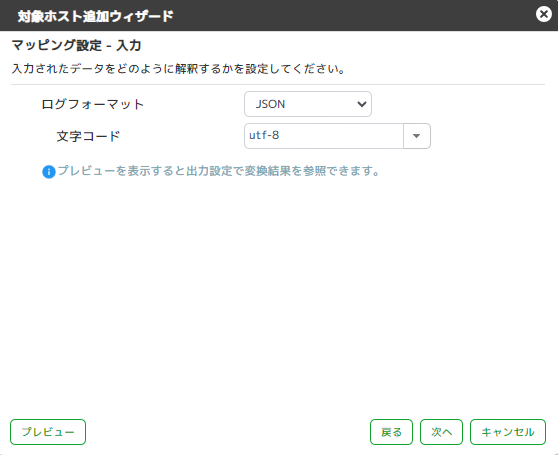Click the プレビュー button

(x=48, y=432)
